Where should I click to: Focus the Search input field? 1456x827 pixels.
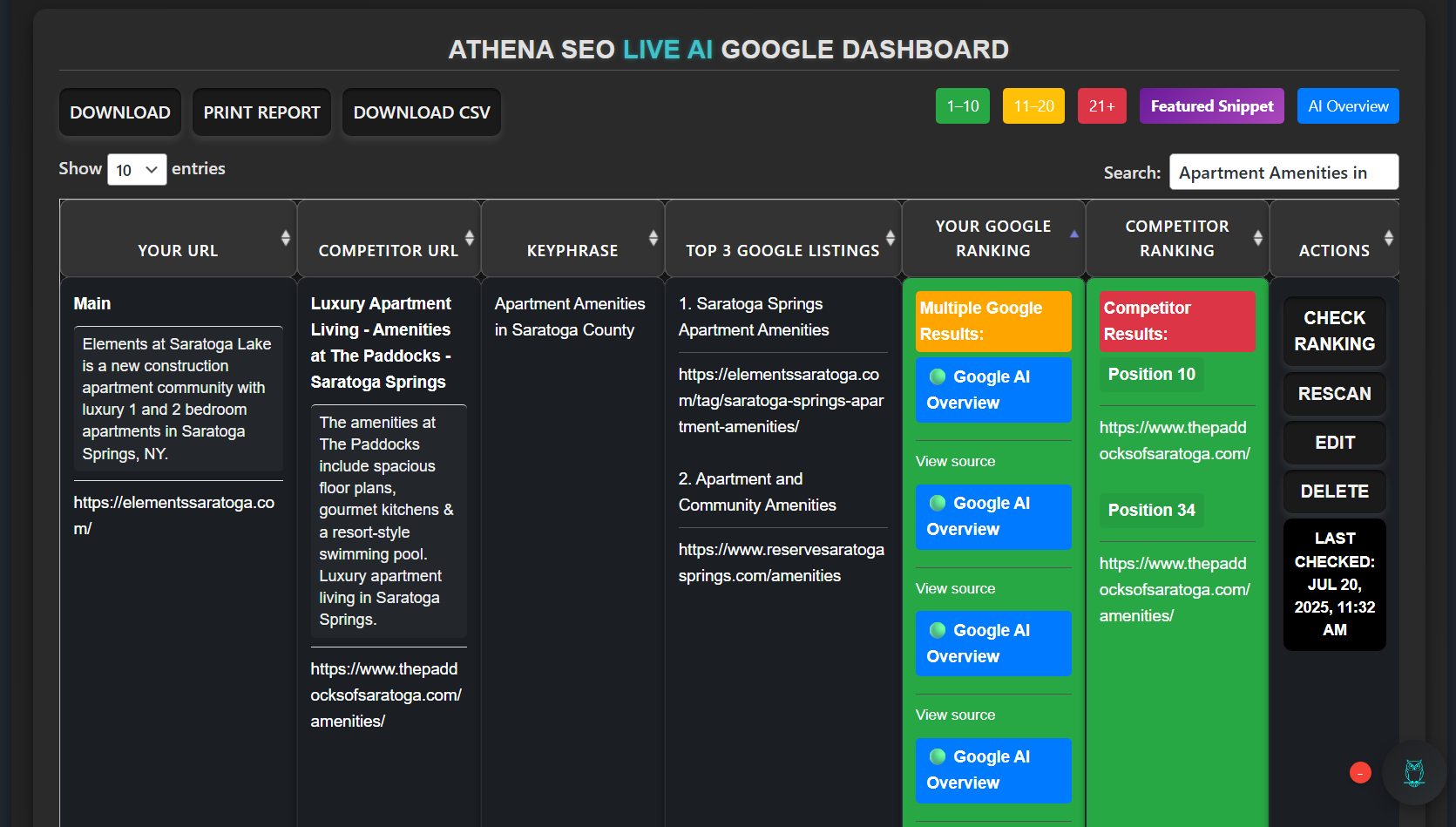1284,172
